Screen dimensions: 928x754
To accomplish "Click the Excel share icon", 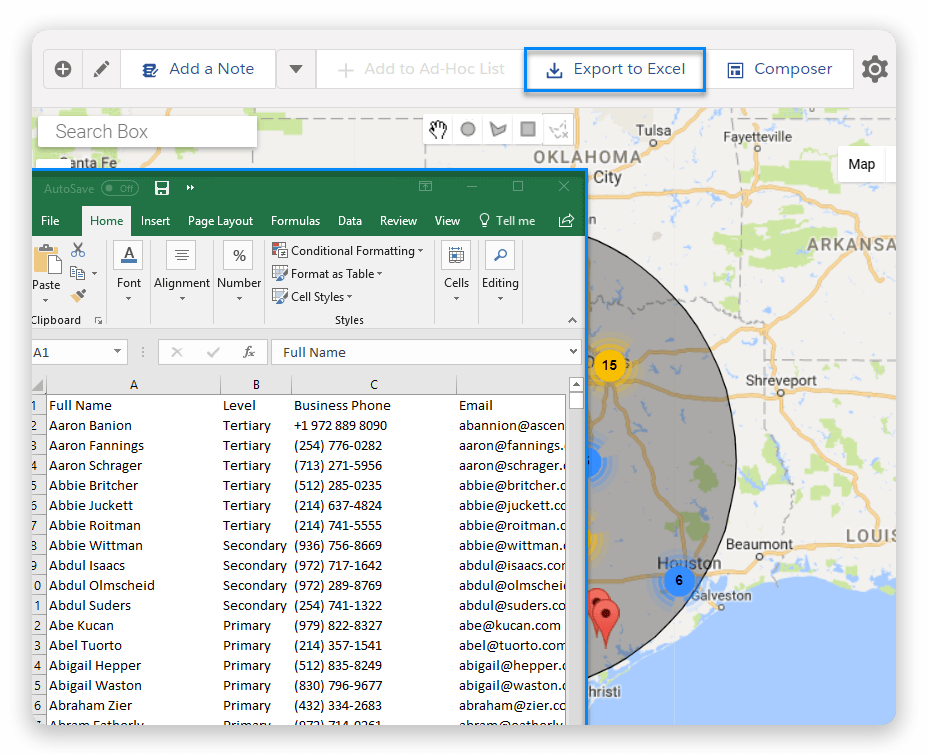I will point(566,221).
